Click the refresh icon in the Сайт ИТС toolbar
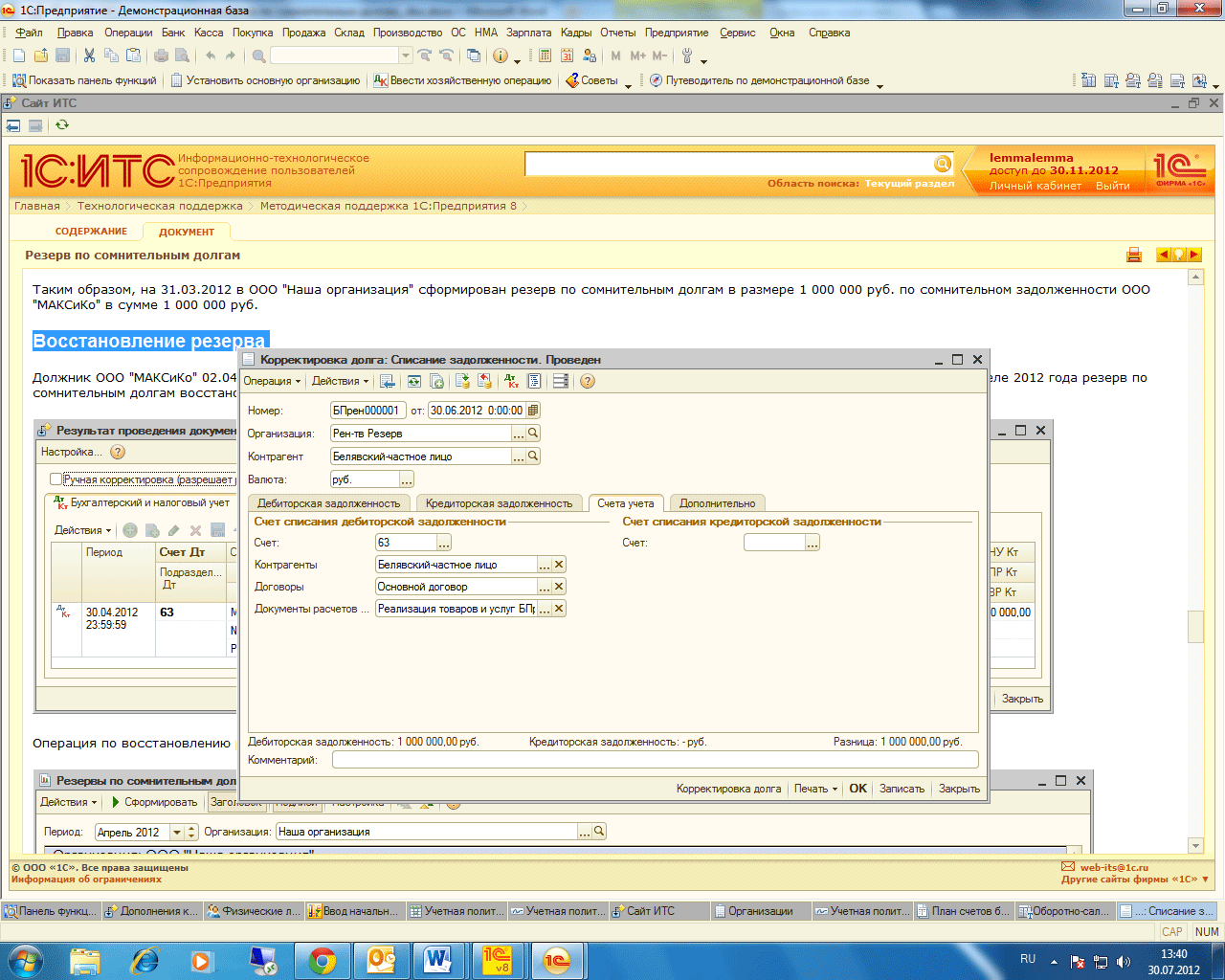The image size is (1225, 980). (62, 125)
